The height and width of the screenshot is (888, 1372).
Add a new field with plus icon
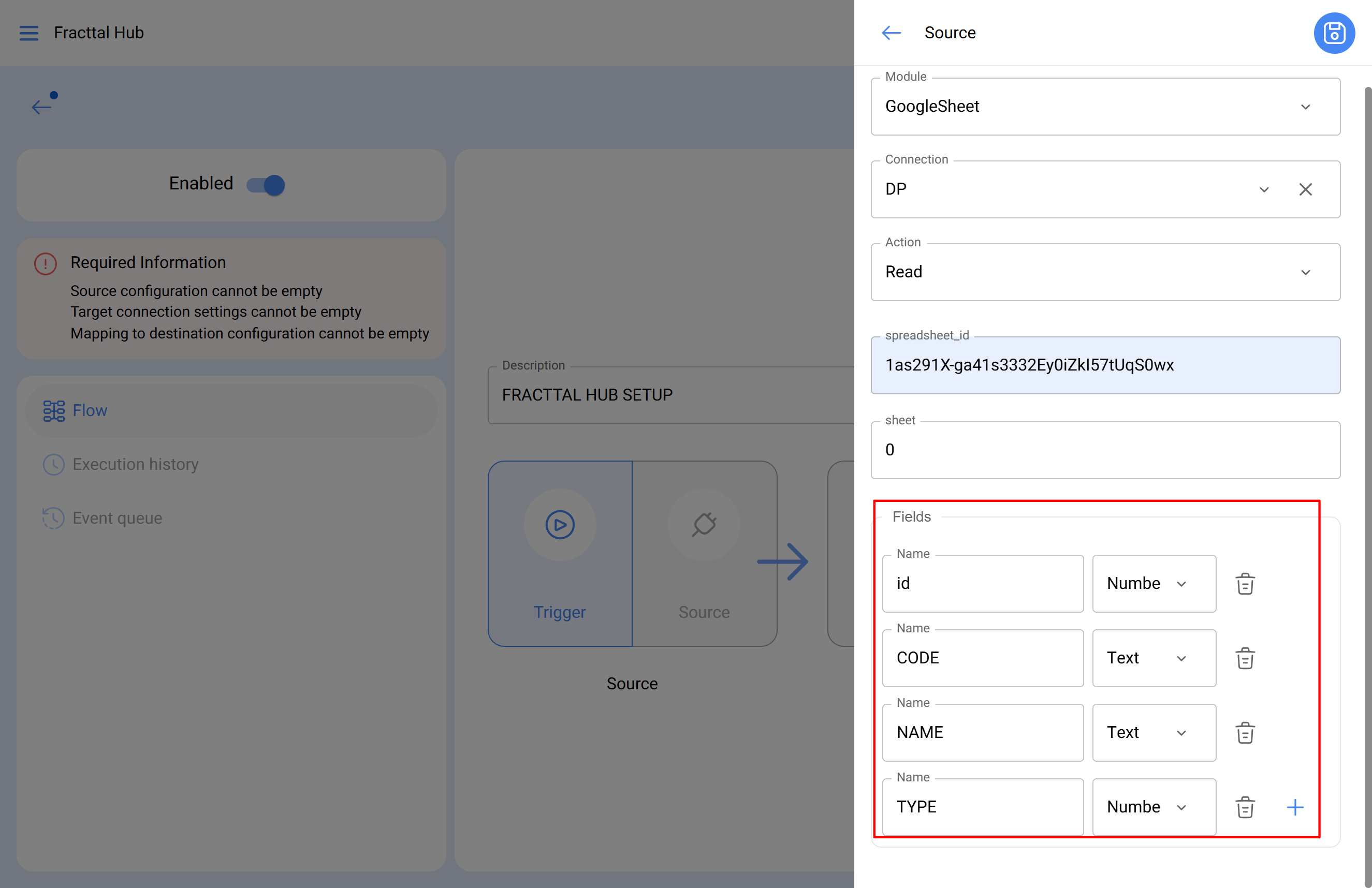(1295, 807)
